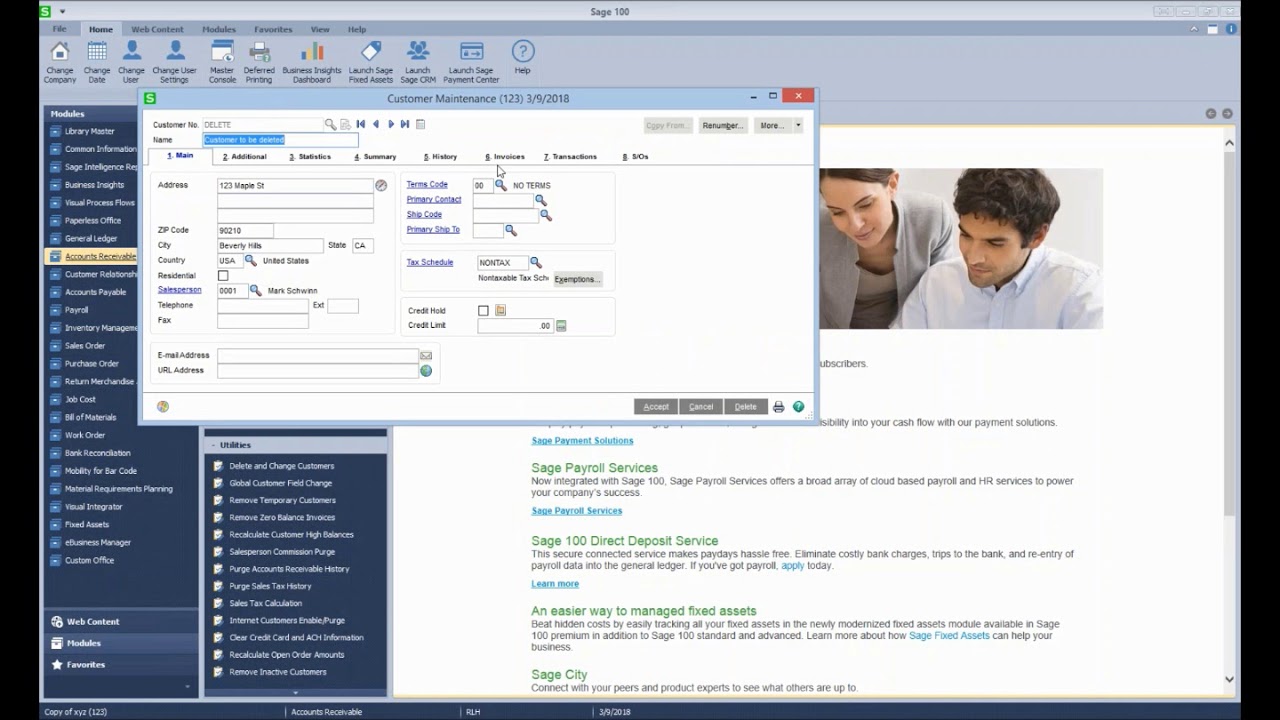The image size is (1280, 720).
Task: Click the printer icon in Customer Maintenance
Action: [x=779, y=407]
